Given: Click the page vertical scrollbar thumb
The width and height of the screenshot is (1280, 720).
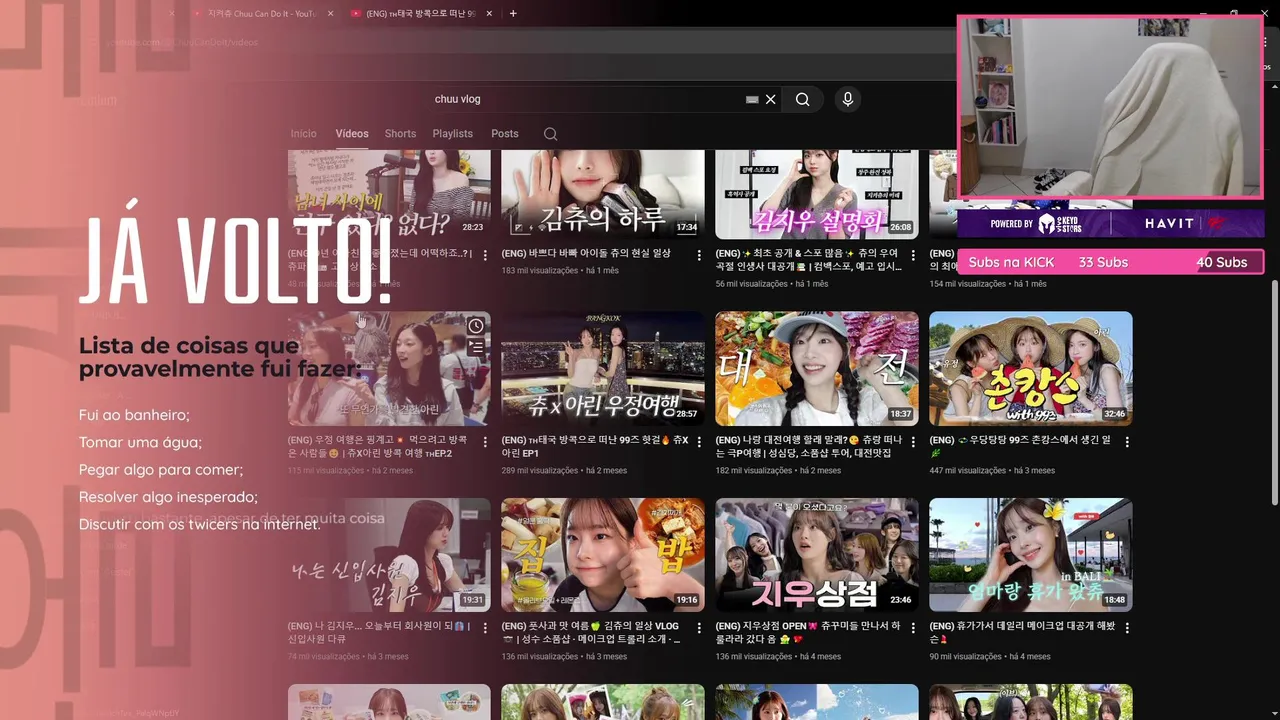Looking at the screenshot, I should pos(1273,390).
